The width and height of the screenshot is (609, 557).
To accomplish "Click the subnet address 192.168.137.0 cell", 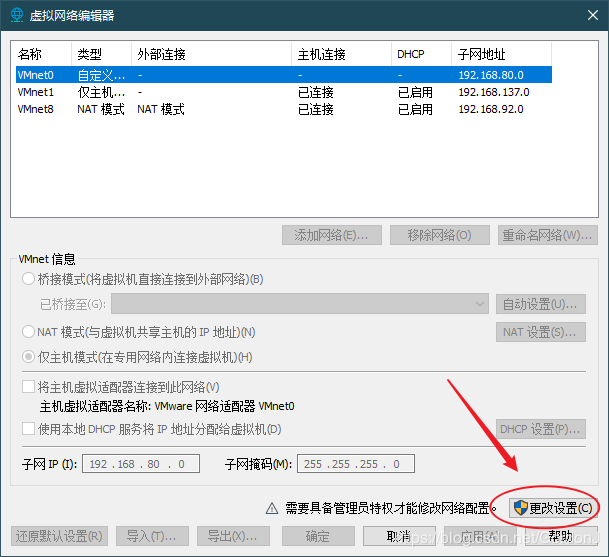I will click(x=494, y=92).
